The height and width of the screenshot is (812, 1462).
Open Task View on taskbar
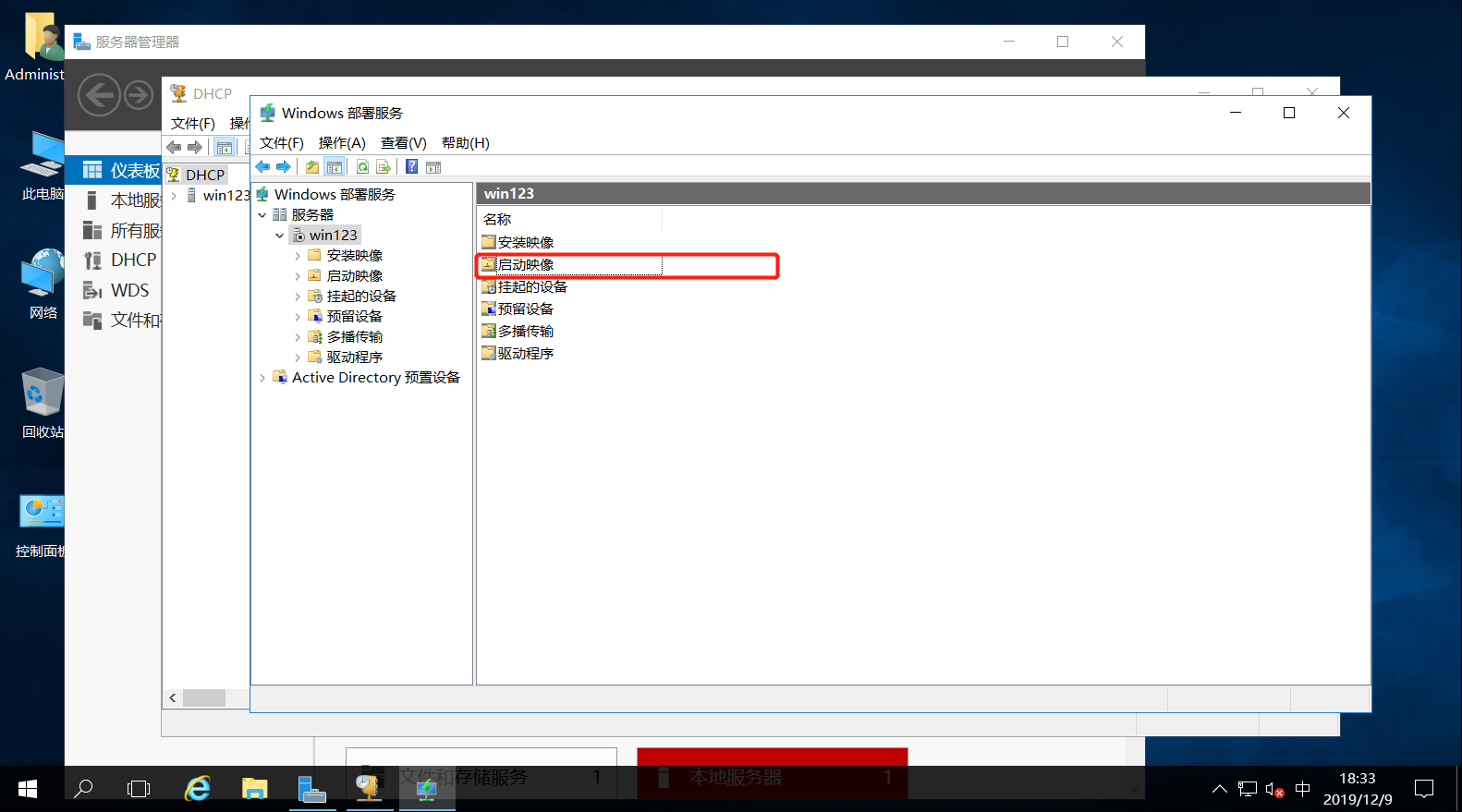(x=139, y=789)
